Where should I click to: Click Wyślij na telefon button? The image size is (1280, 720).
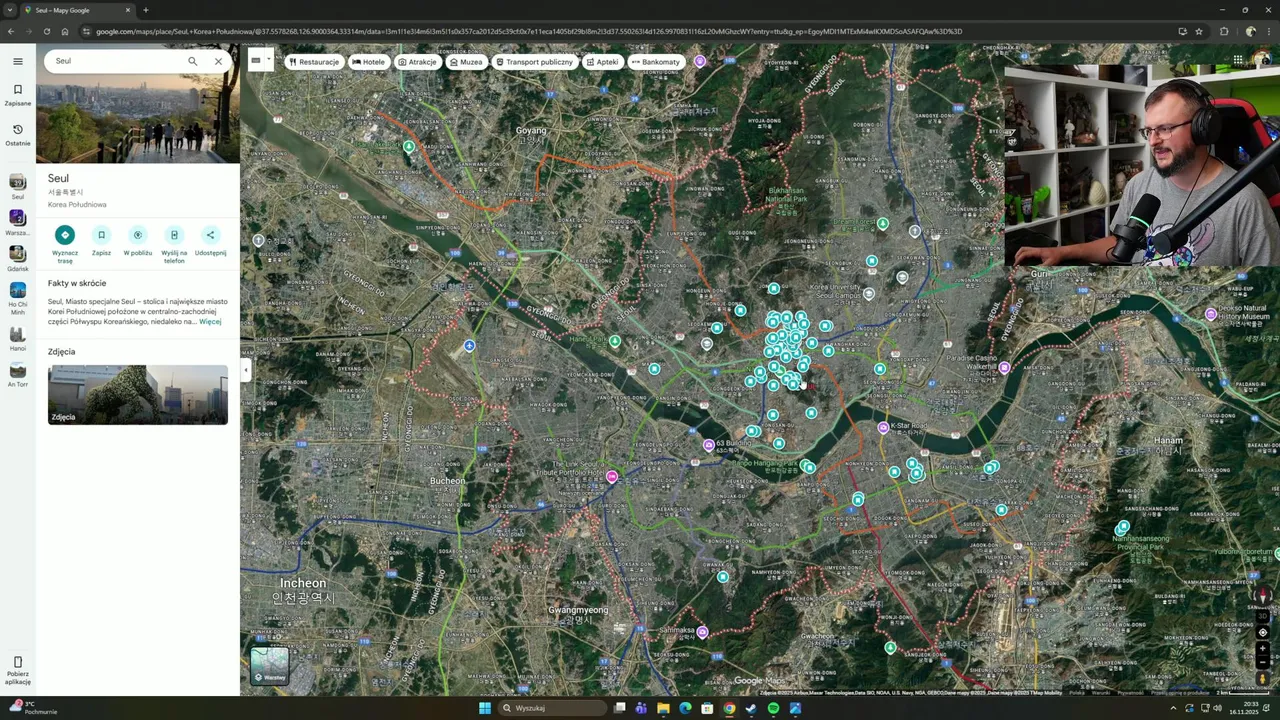(x=174, y=235)
